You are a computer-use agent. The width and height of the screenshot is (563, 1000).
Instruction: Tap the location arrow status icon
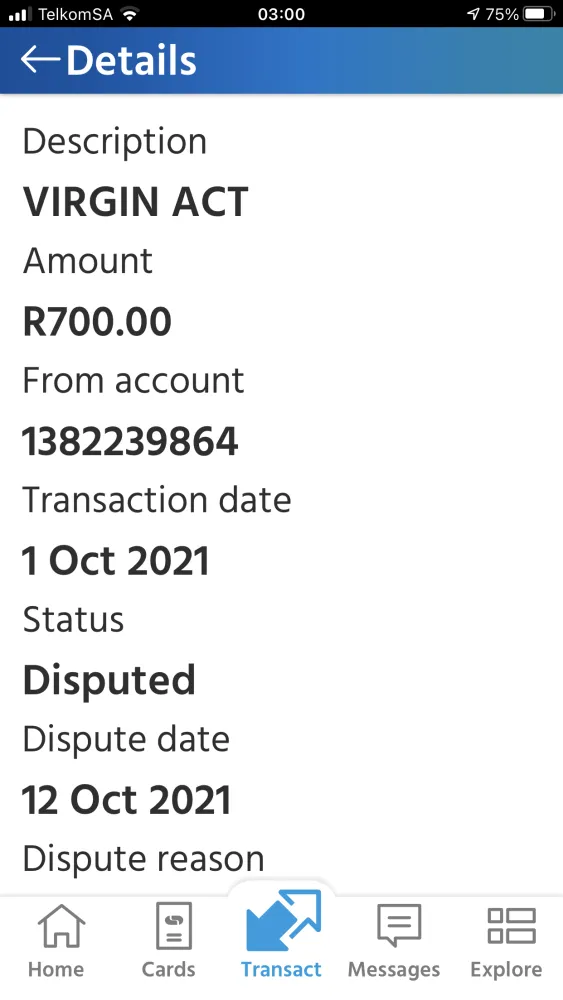click(473, 13)
